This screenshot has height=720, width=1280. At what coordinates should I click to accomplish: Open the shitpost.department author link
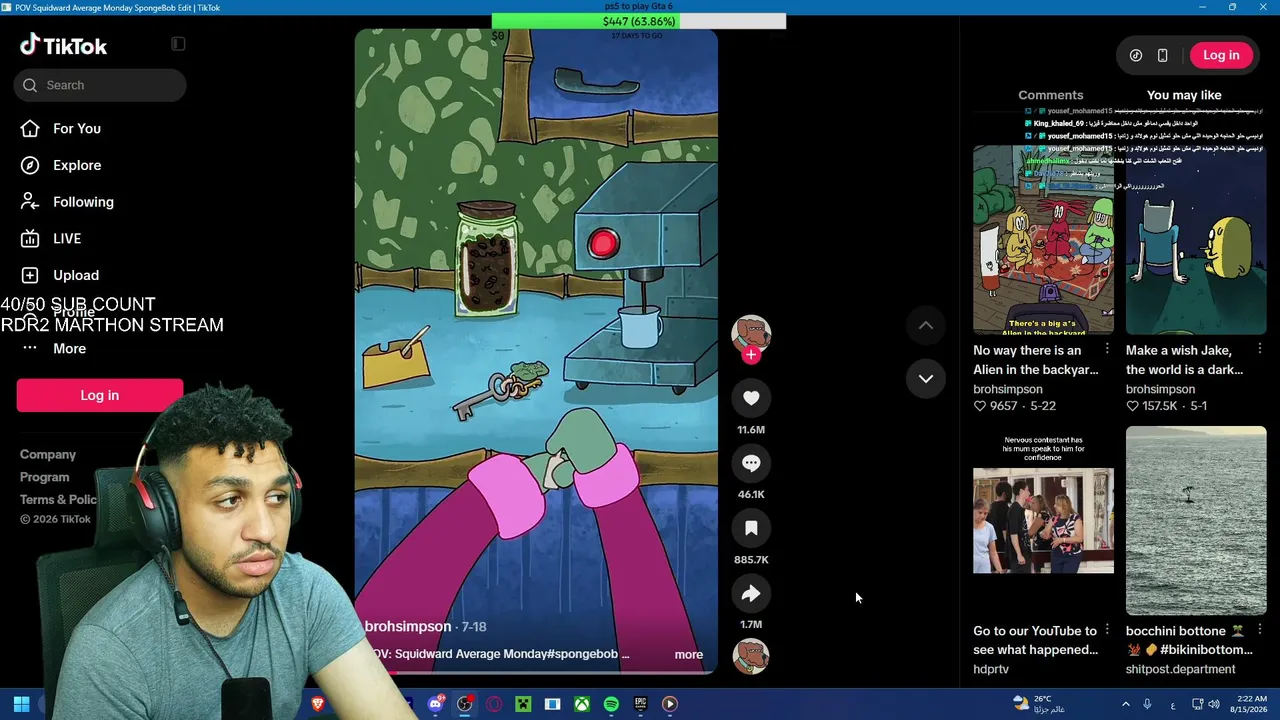coord(1181,669)
